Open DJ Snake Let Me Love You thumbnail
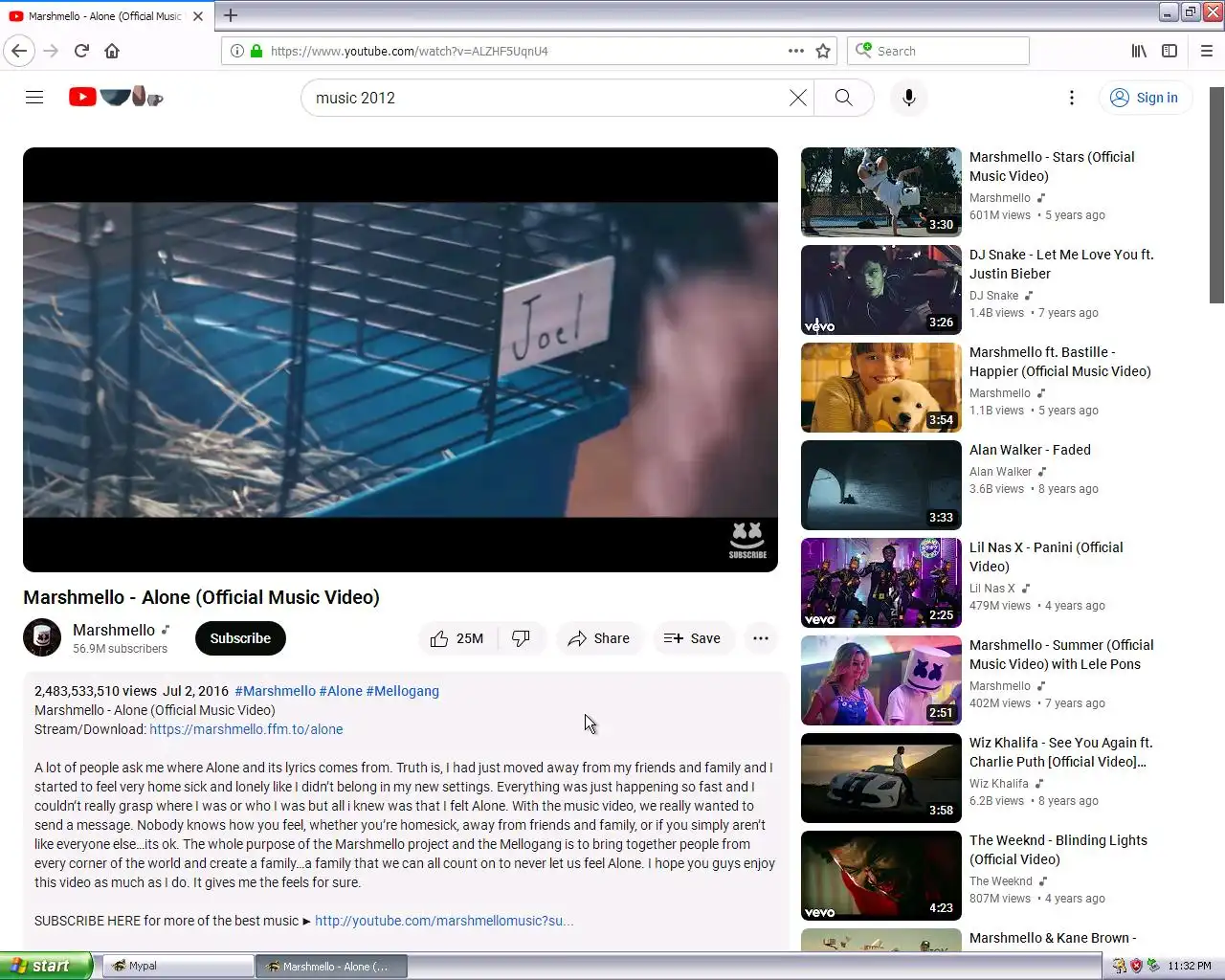This screenshot has height=980, width=1225. [x=881, y=290]
